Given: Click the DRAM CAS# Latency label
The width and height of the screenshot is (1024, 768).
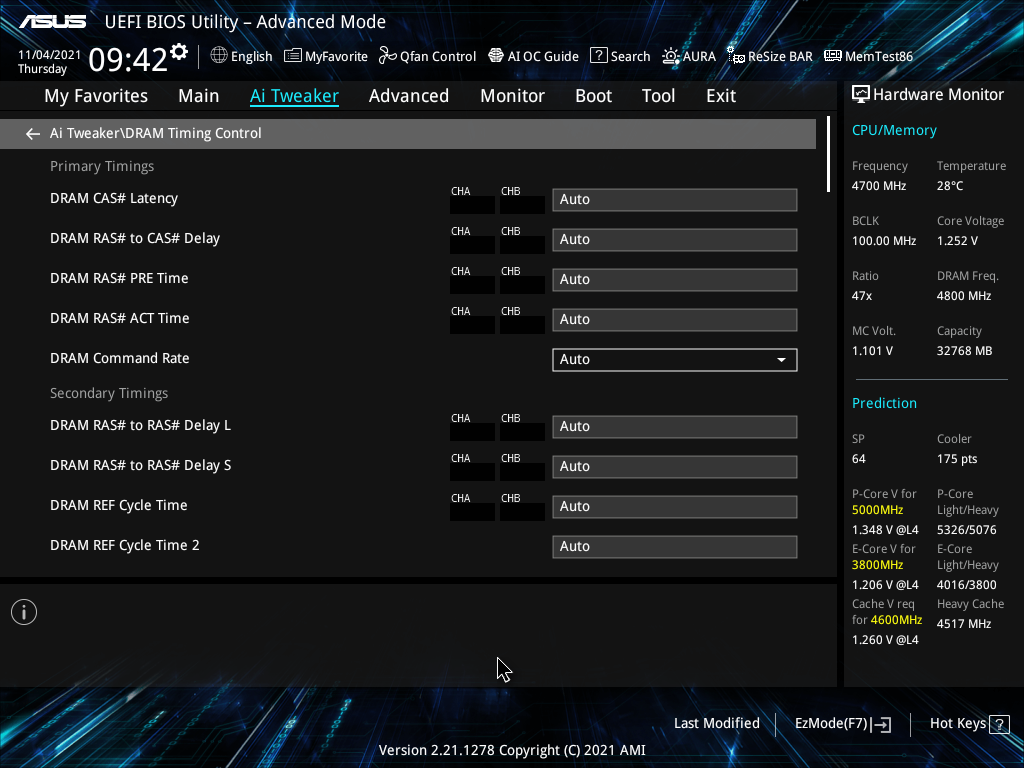Looking at the screenshot, I should [x=114, y=199].
